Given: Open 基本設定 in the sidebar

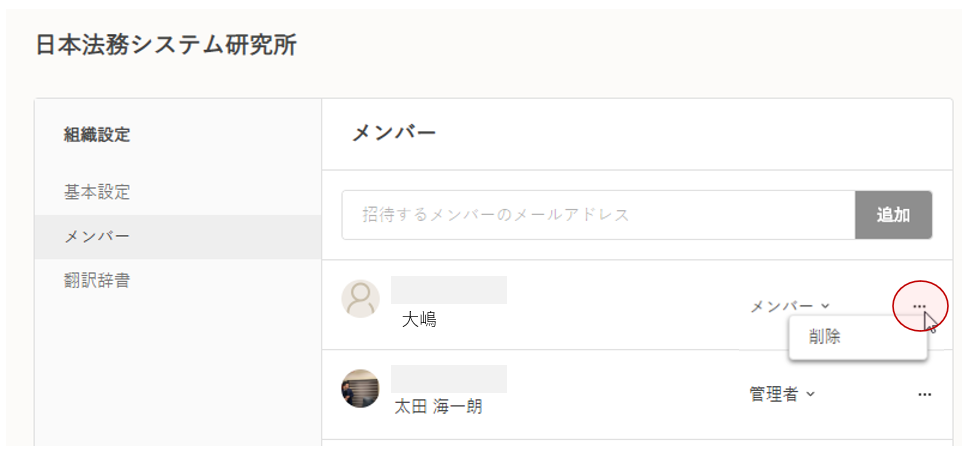Looking at the screenshot, I should point(97,192).
